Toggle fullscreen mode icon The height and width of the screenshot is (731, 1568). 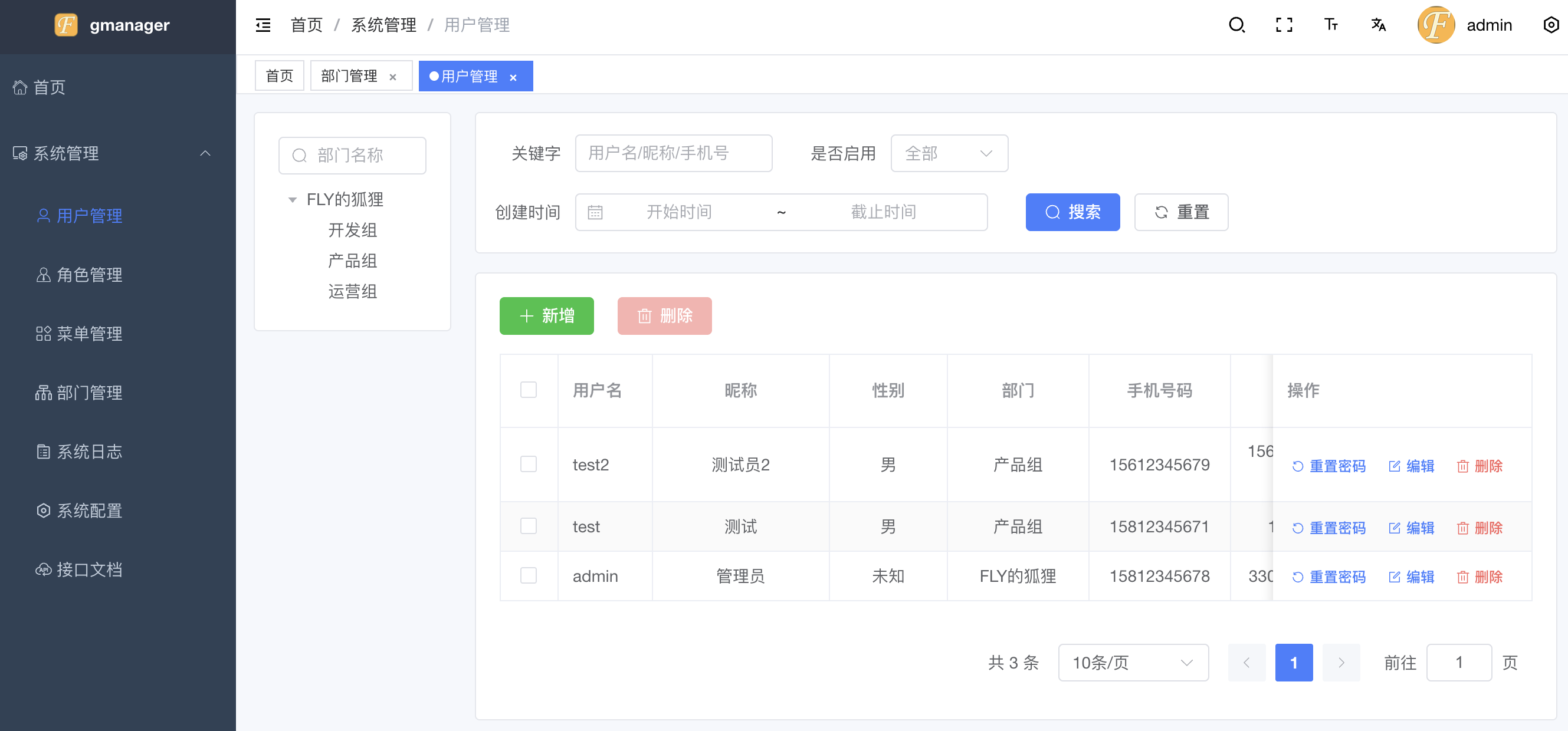click(x=1284, y=25)
